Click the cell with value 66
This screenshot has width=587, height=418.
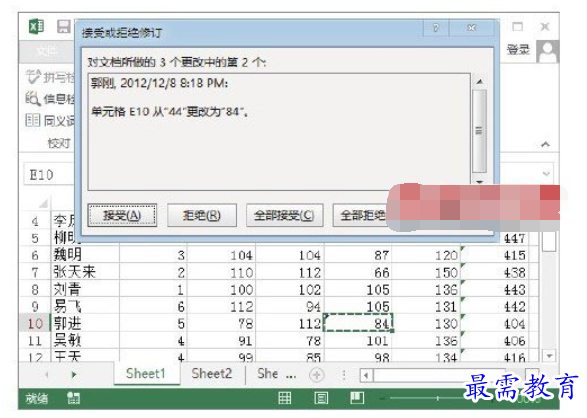(x=358, y=272)
